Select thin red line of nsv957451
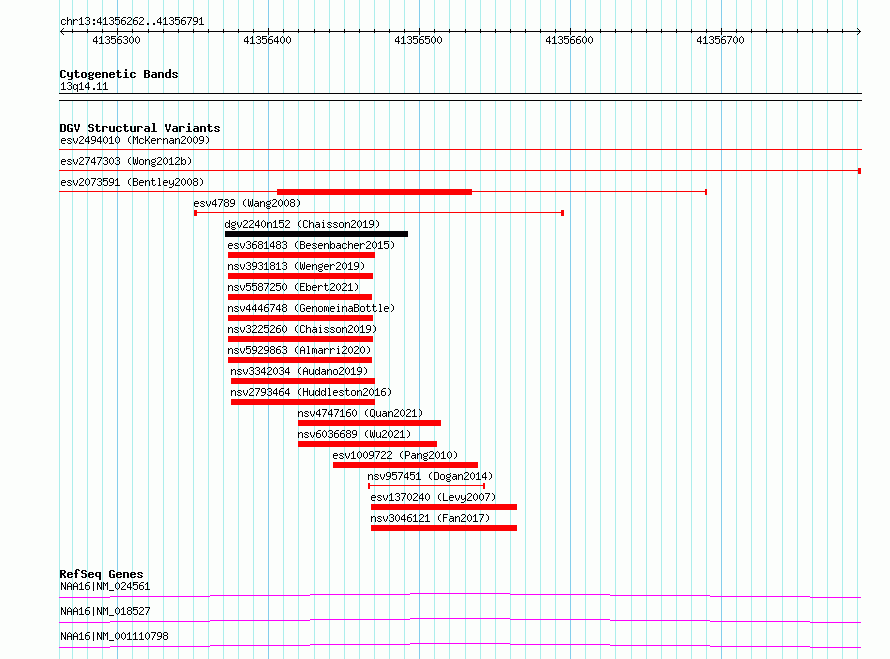 [426, 486]
